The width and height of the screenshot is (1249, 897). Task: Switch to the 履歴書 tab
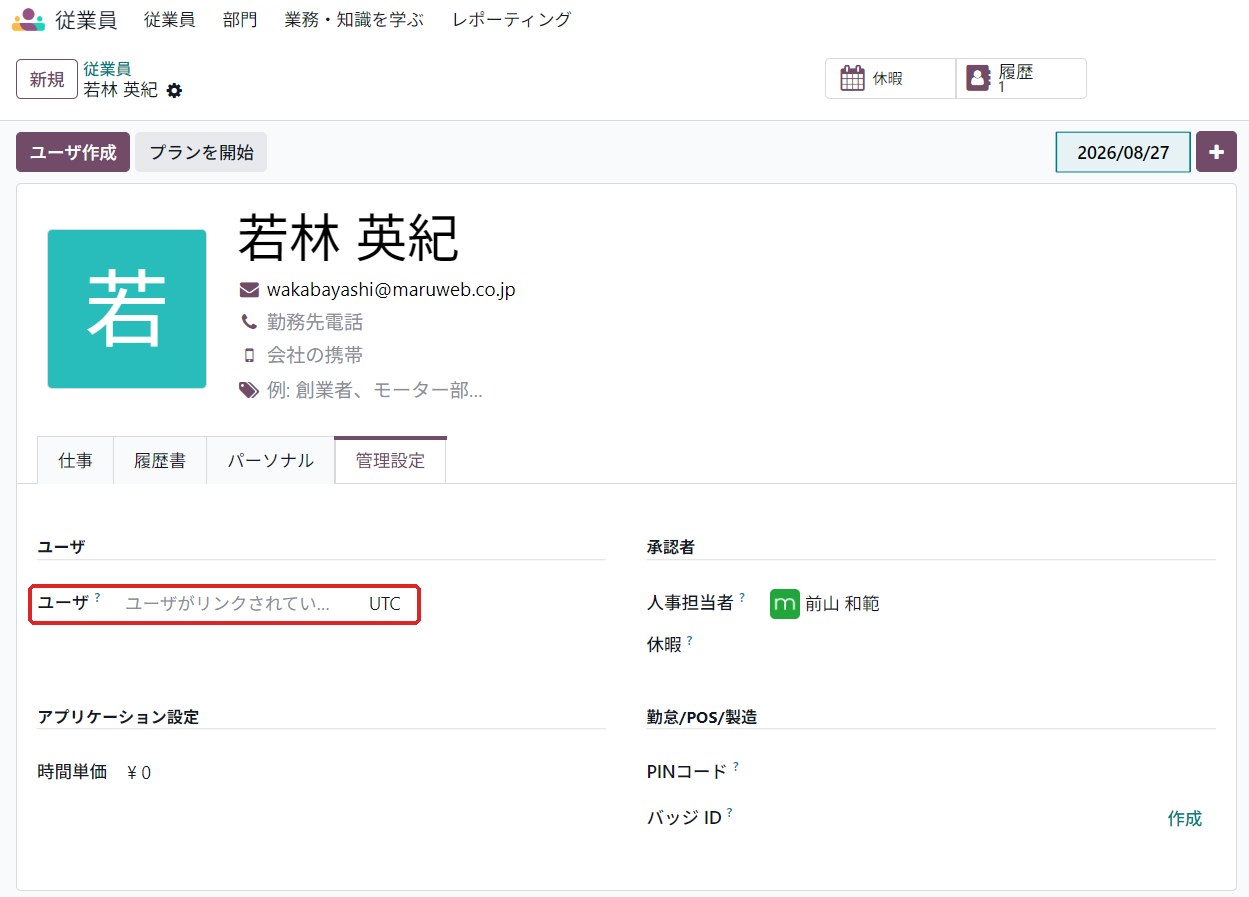pyautogui.click(x=160, y=460)
